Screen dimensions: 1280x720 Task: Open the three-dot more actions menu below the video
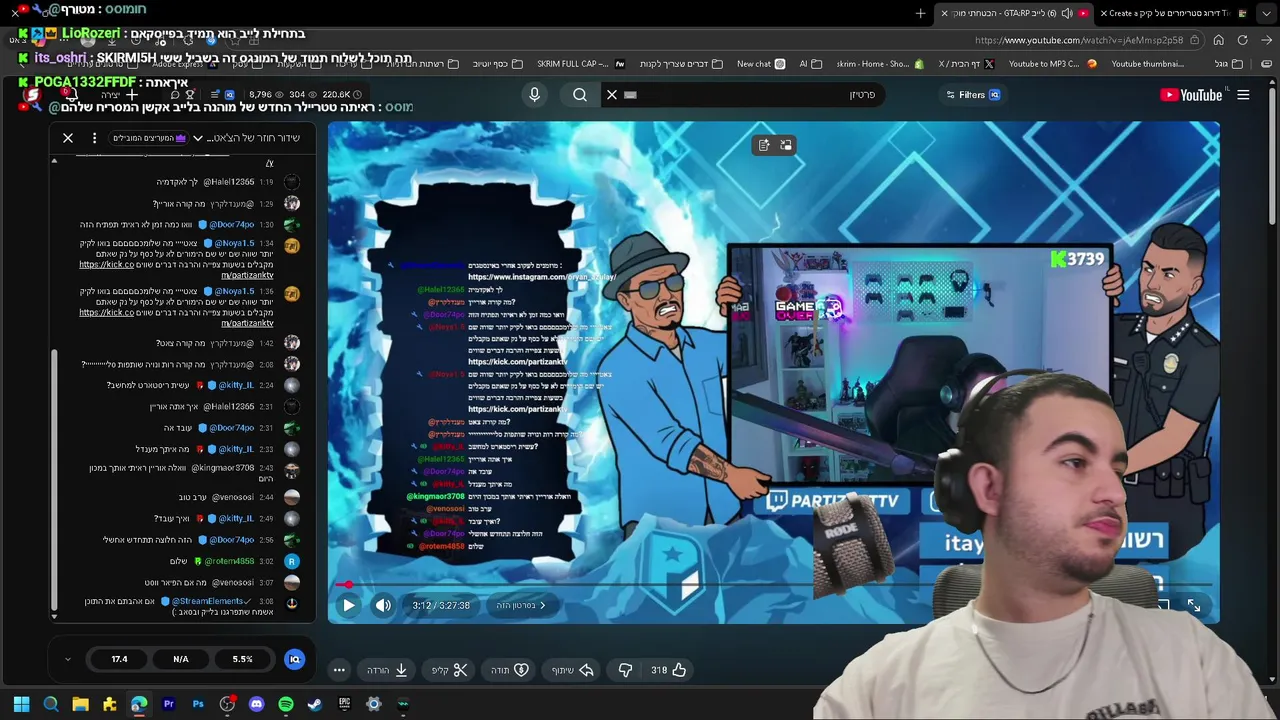pos(339,670)
